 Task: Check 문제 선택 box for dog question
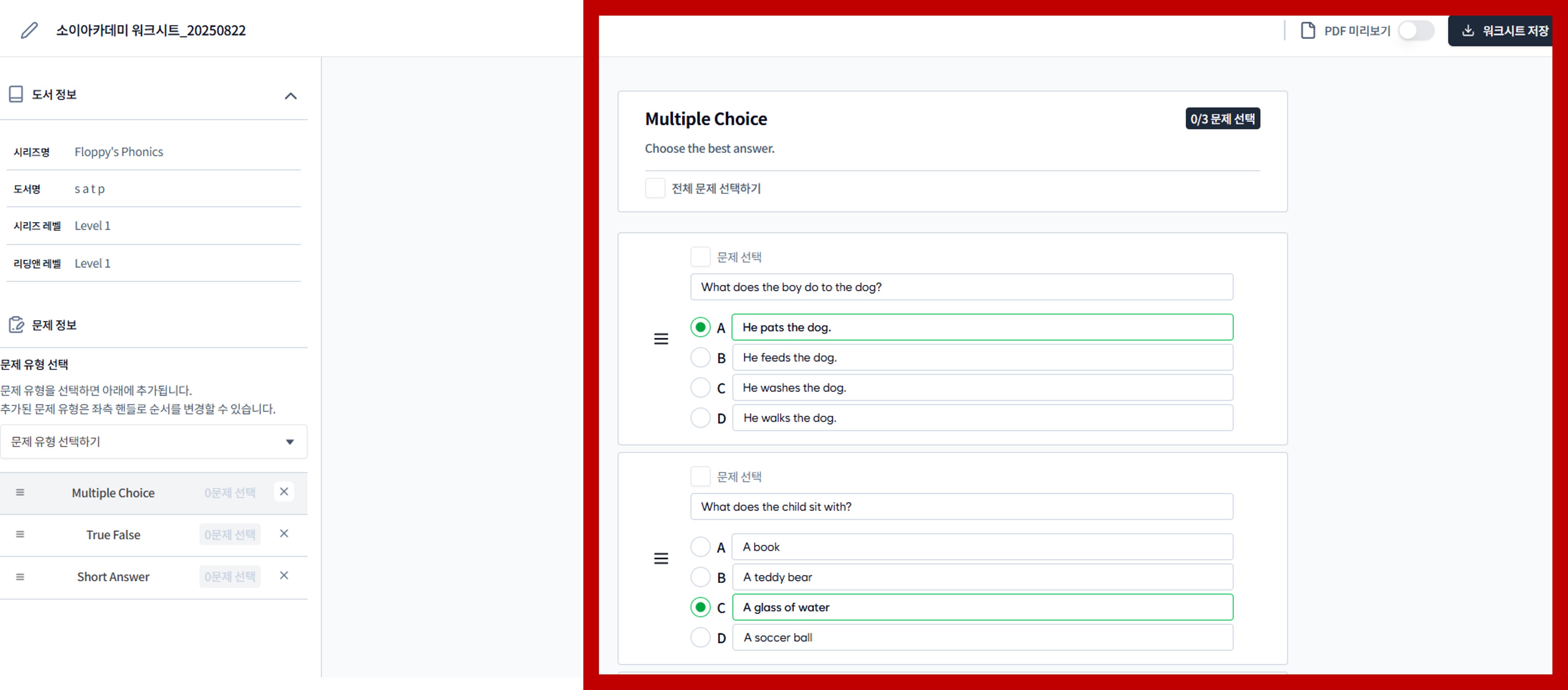(x=700, y=257)
